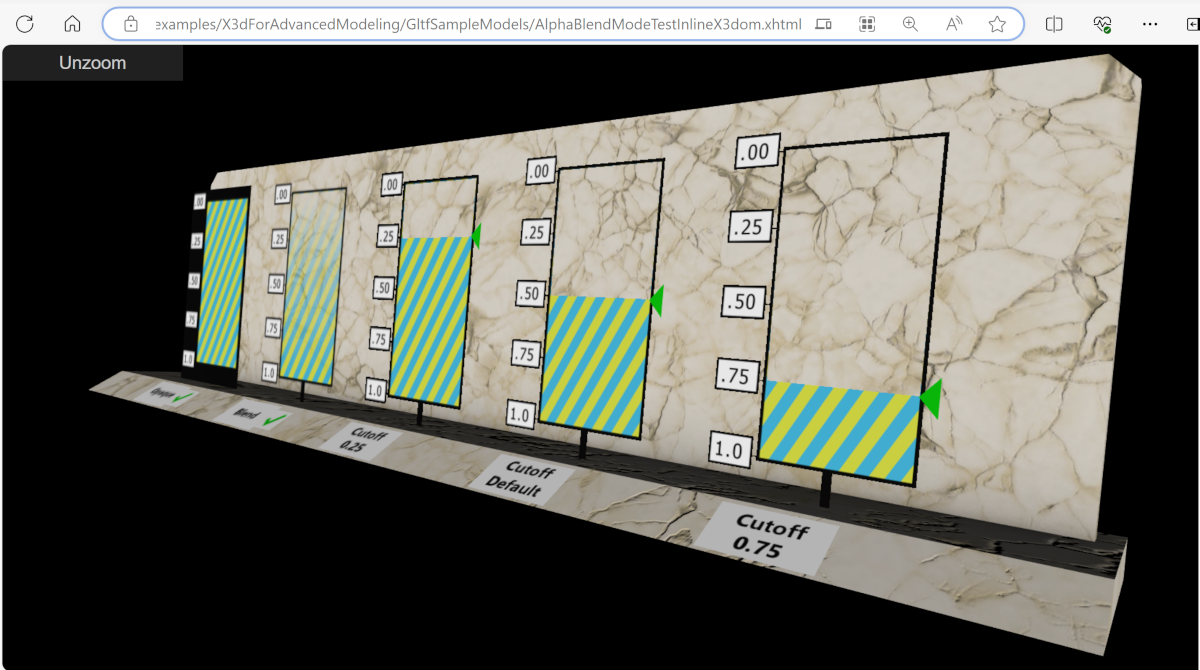Screen dimensions: 1200x670
Task: Add this page to favorites with star
Action: (997, 24)
